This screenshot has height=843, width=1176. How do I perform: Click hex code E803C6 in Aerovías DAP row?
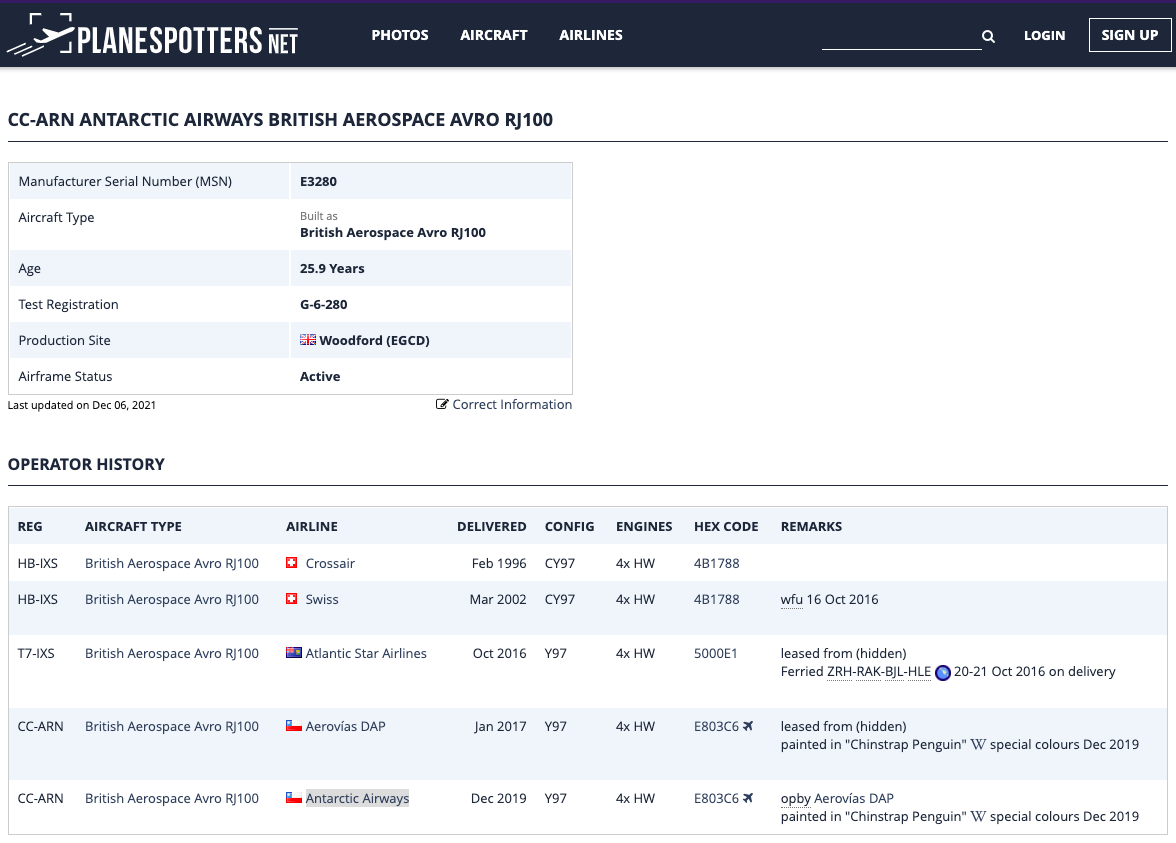pos(716,726)
